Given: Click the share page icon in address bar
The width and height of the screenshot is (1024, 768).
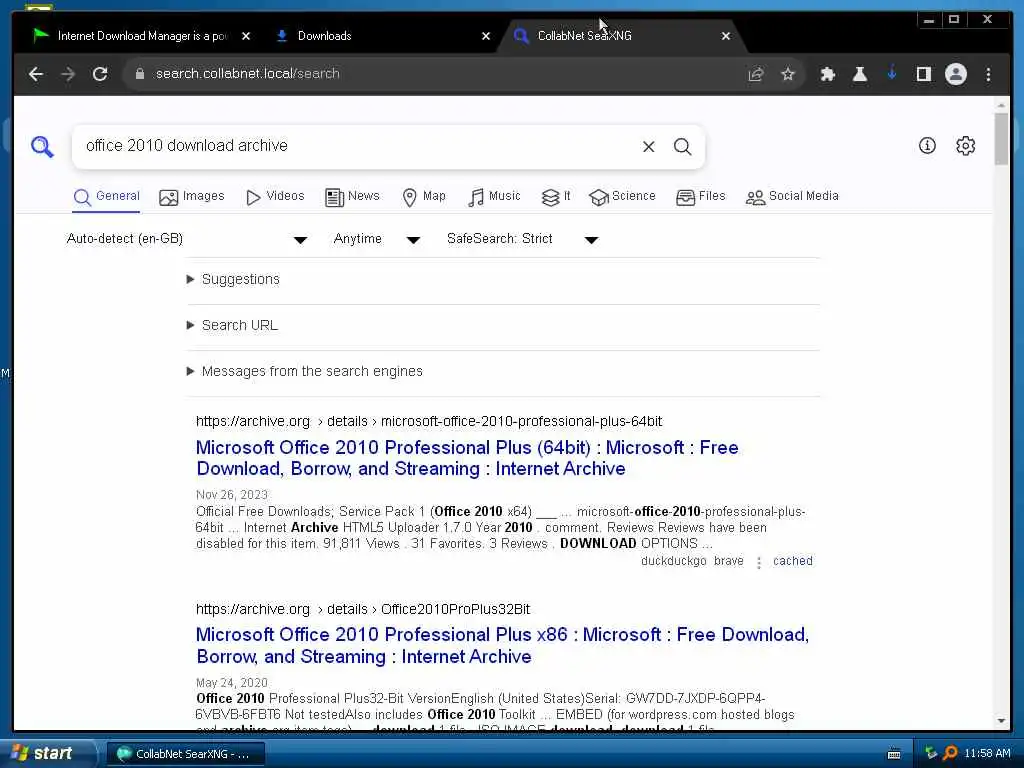Looking at the screenshot, I should (x=756, y=74).
